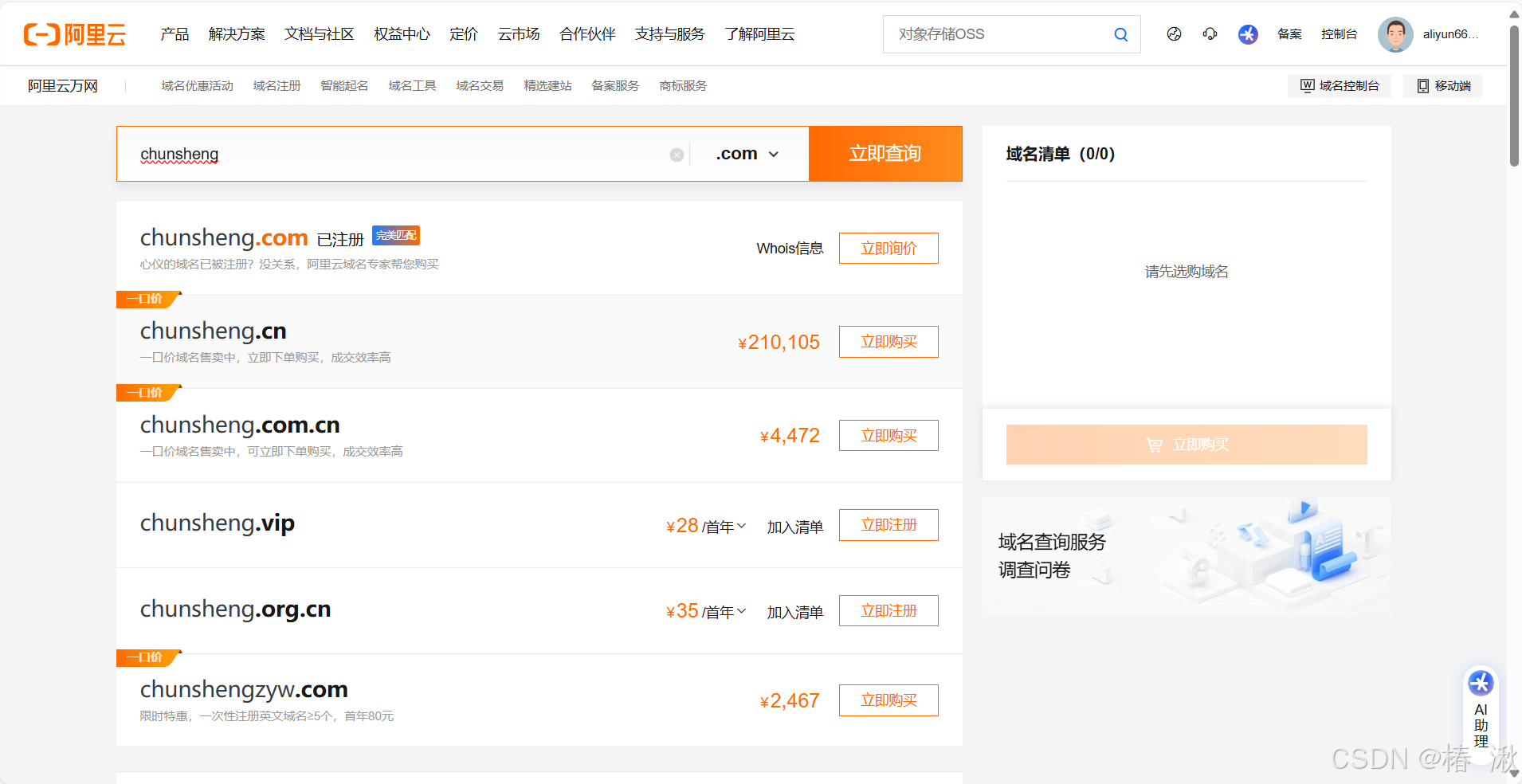The image size is (1522, 784).
Task: Open 控制台 from the header
Action: point(1339,34)
